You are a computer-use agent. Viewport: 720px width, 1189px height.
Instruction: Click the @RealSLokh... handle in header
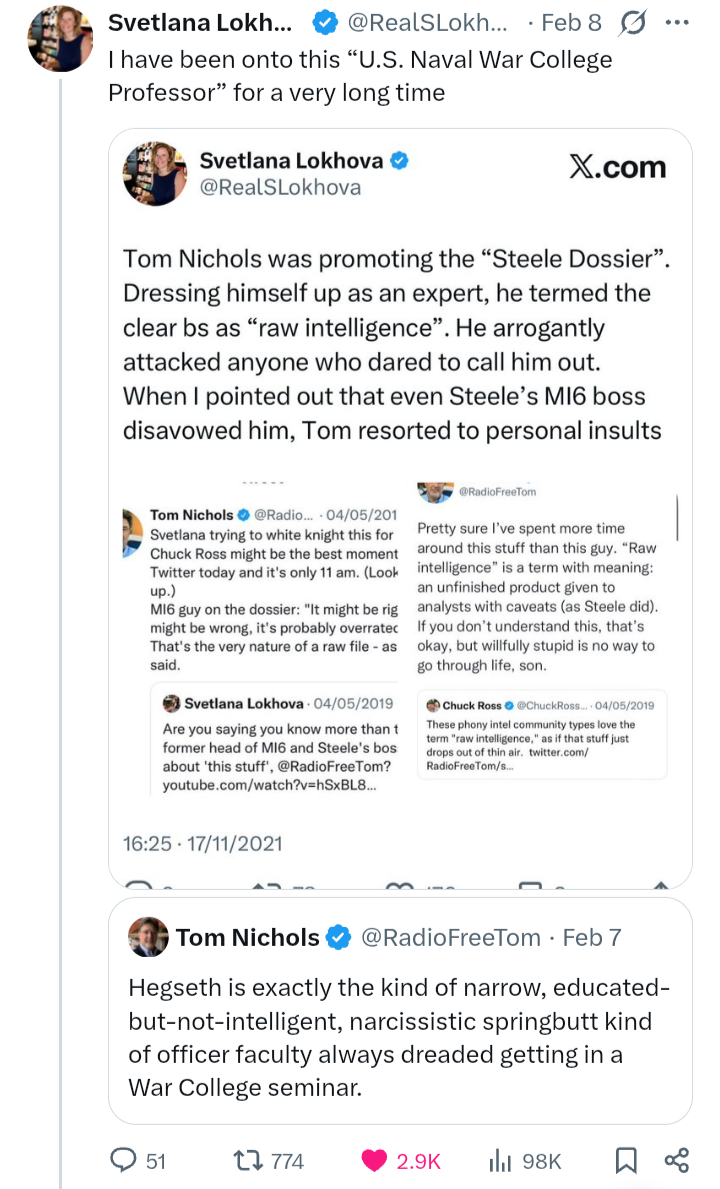(425, 22)
